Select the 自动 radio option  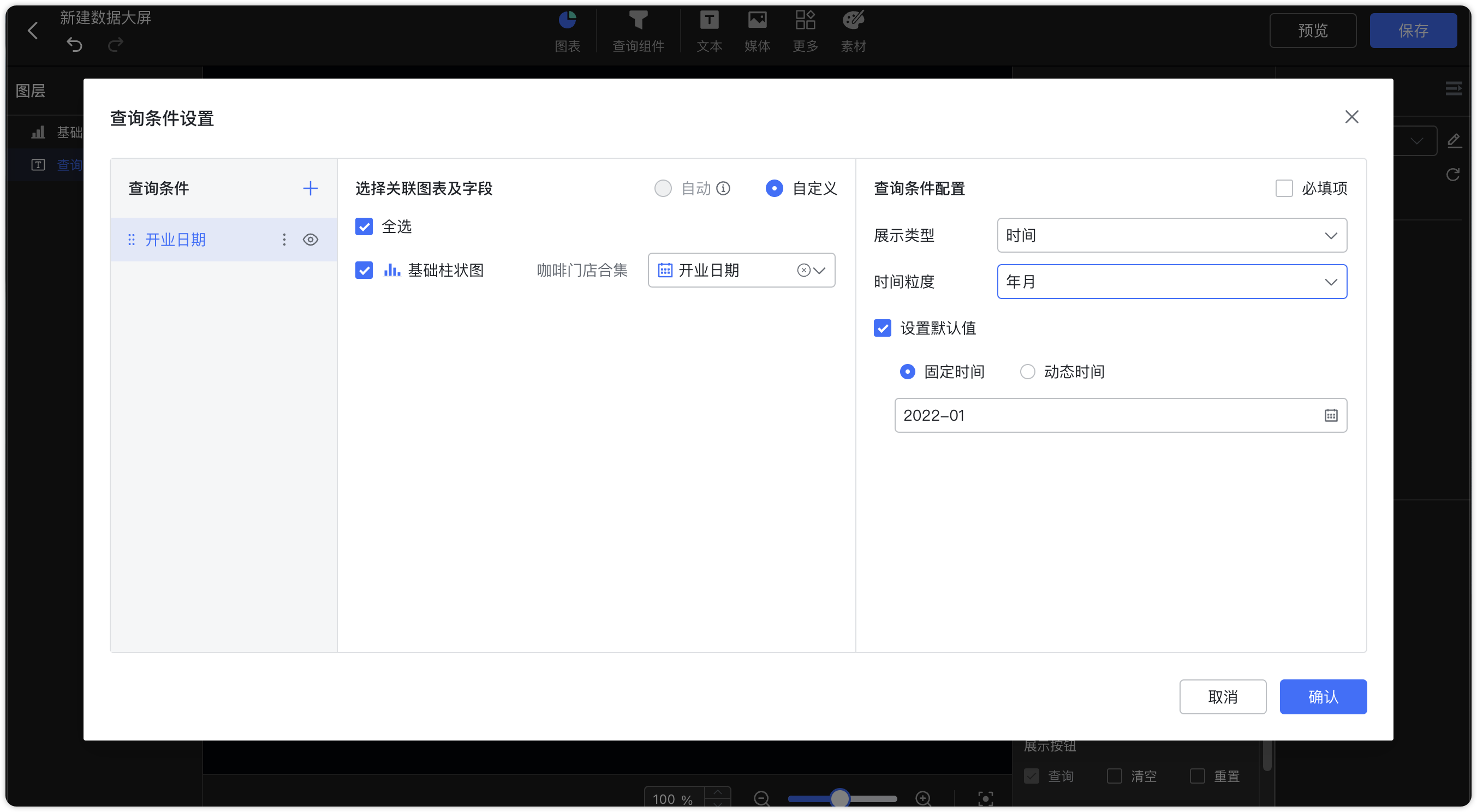pyautogui.click(x=663, y=188)
